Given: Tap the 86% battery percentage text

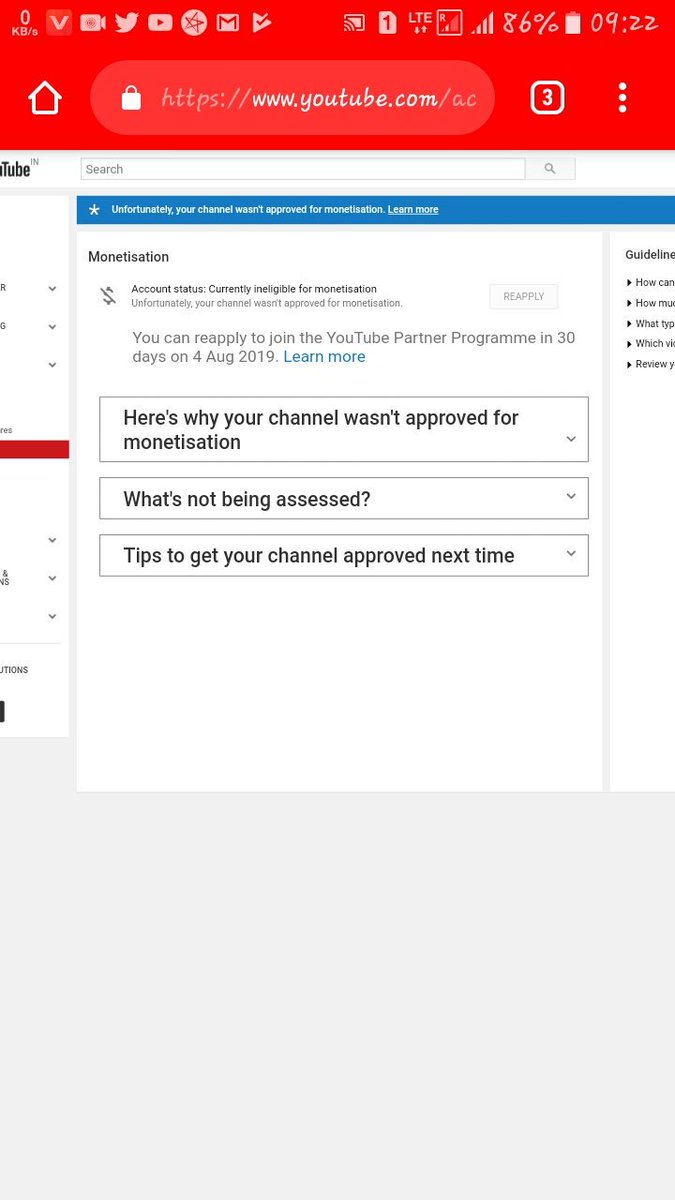Looking at the screenshot, I should 530,22.
